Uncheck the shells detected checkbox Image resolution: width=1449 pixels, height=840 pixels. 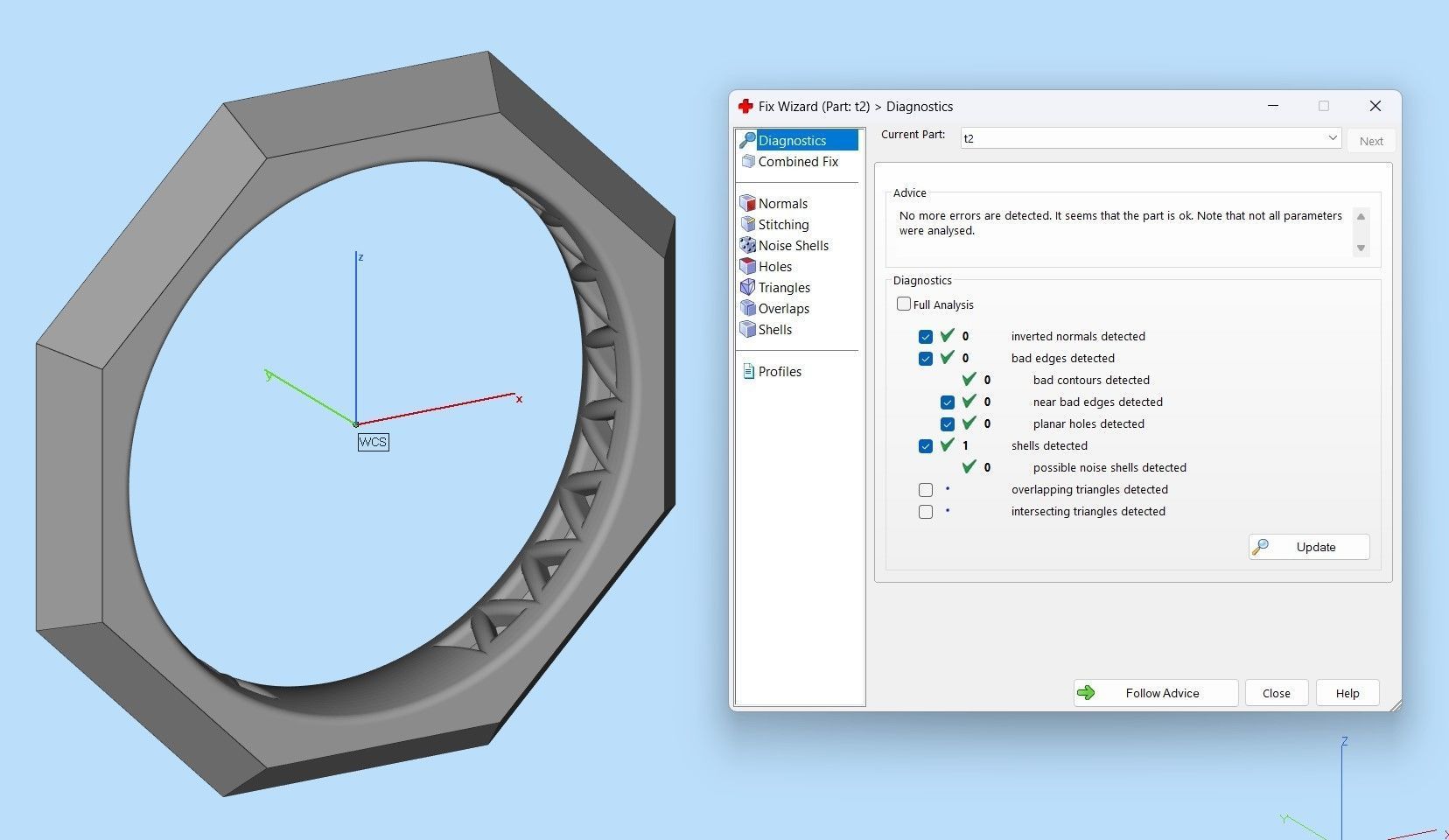(x=926, y=446)
